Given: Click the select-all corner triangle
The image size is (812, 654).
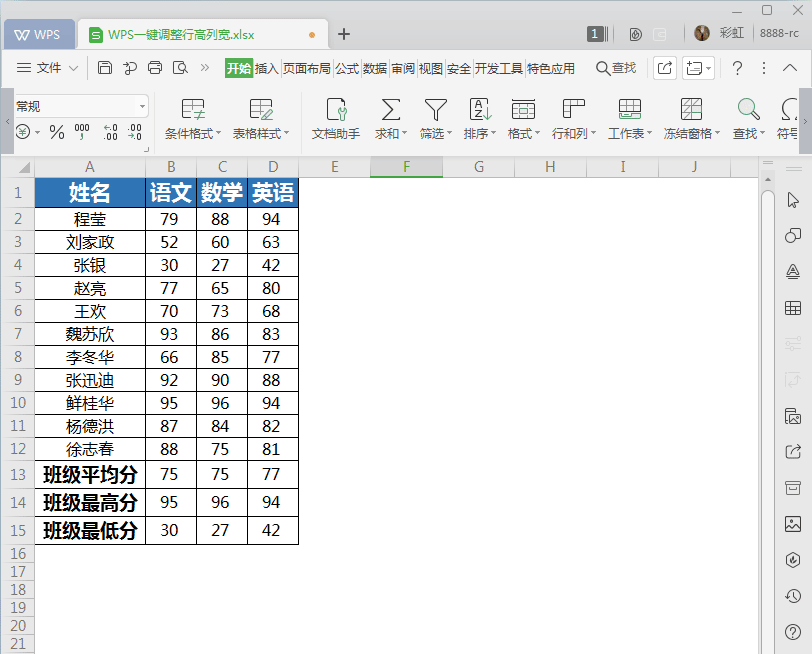Looking at the screenshot, I should click(24, 168).
